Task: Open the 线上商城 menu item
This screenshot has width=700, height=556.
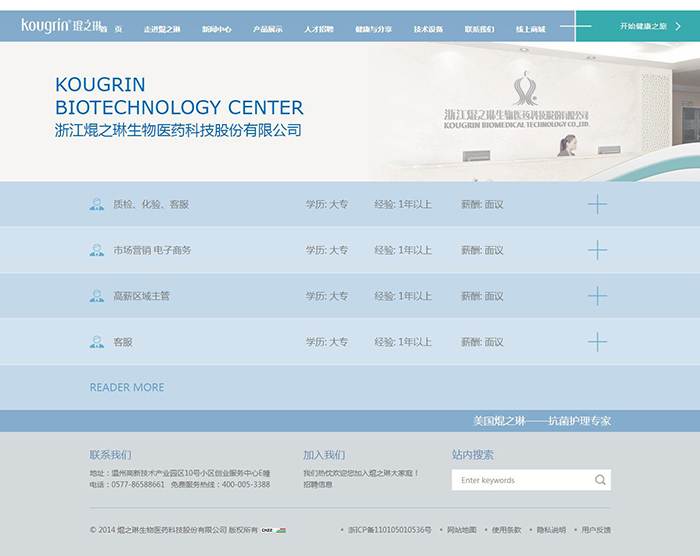Action: pos(531,29)
